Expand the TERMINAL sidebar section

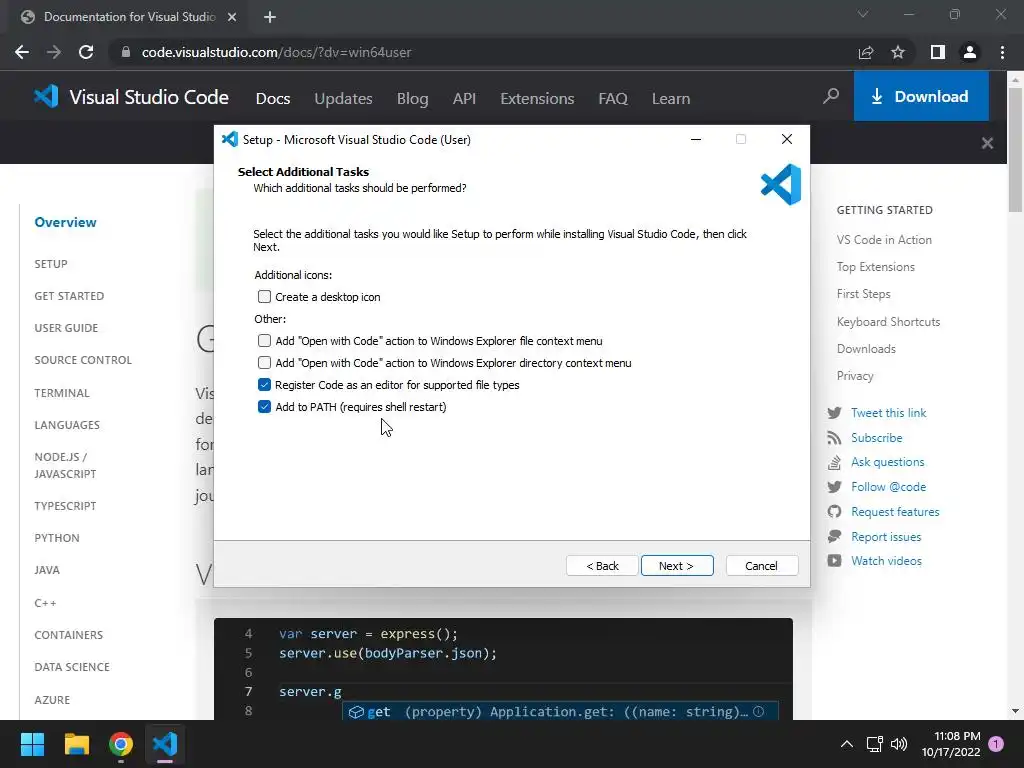[62, 393]
